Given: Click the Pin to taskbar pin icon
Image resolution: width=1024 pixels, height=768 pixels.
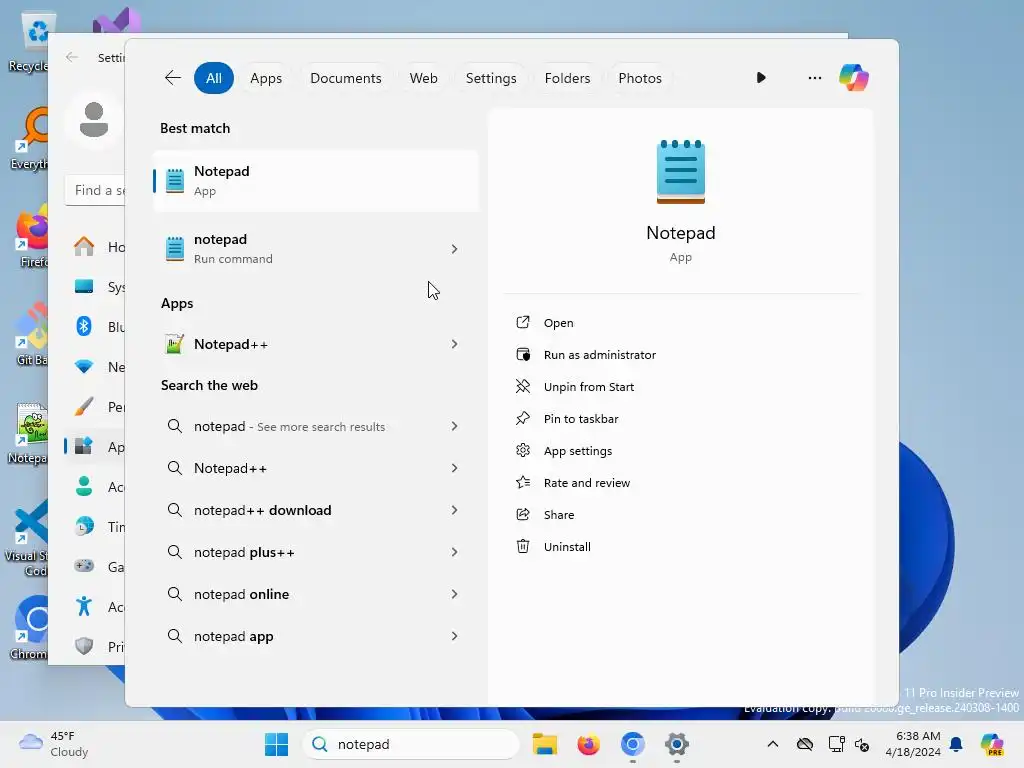Looking at the screenshot, I should tap(522, 418).
